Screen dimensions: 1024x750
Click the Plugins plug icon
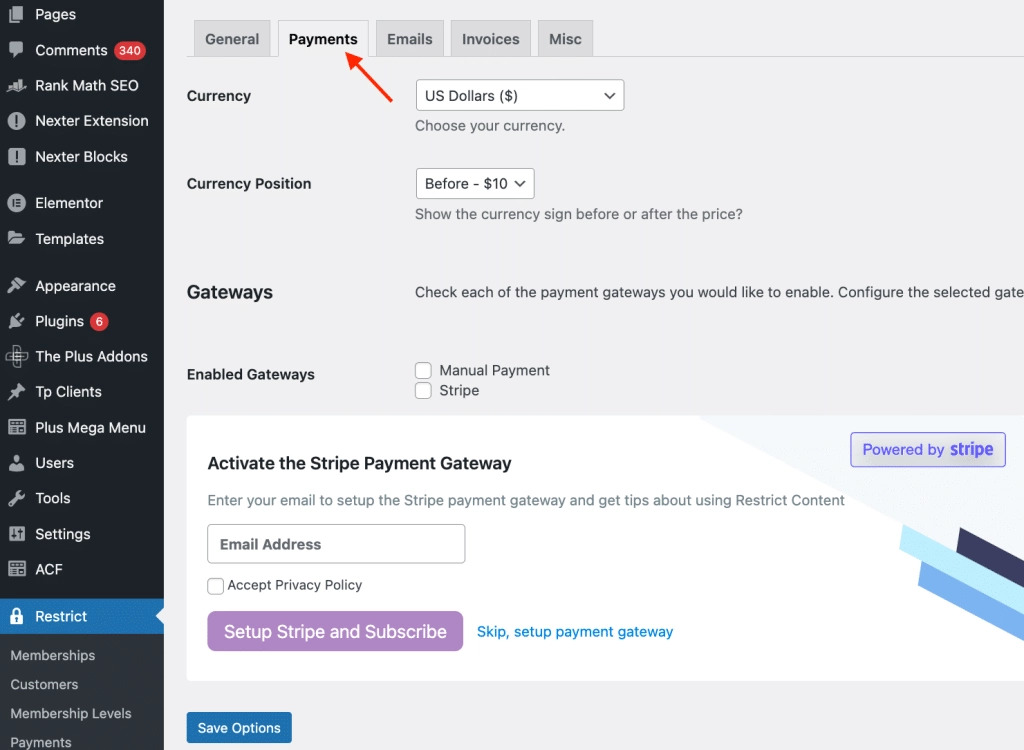tap(16, 321)
